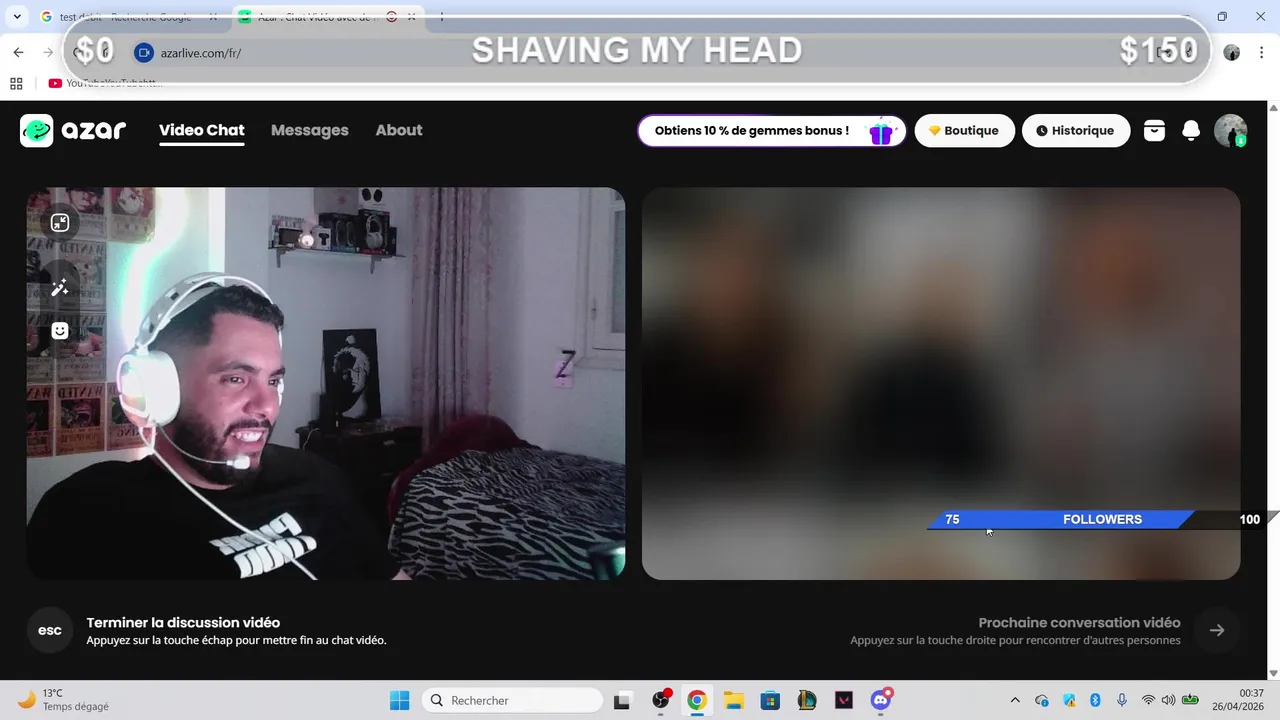The width and height of the screenshot is (1280, 720).
Task: Click the Chrome profile avatar
Action: click(x=1231, y=52)
